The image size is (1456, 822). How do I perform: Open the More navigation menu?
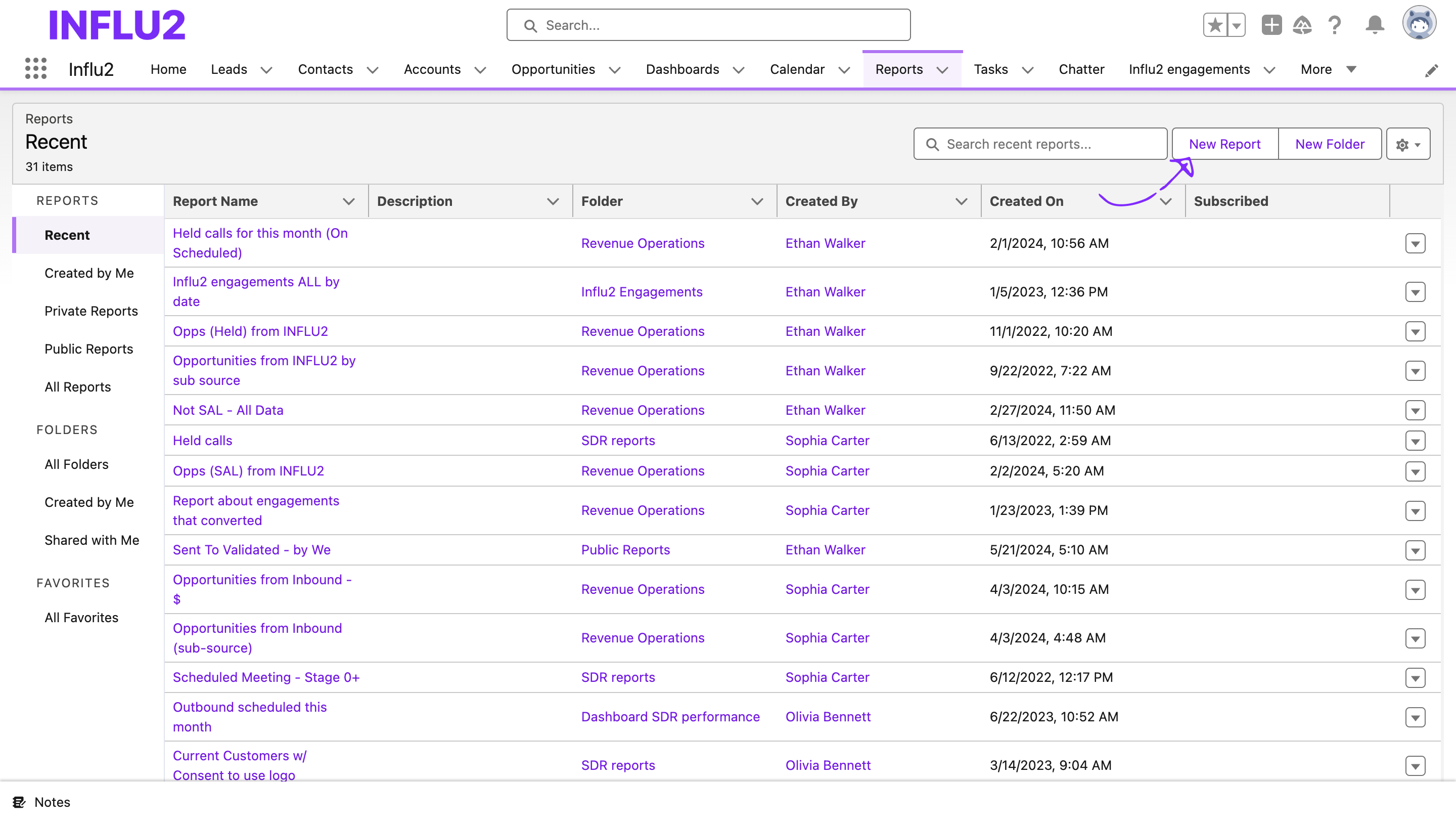[x=1328, y=70]
